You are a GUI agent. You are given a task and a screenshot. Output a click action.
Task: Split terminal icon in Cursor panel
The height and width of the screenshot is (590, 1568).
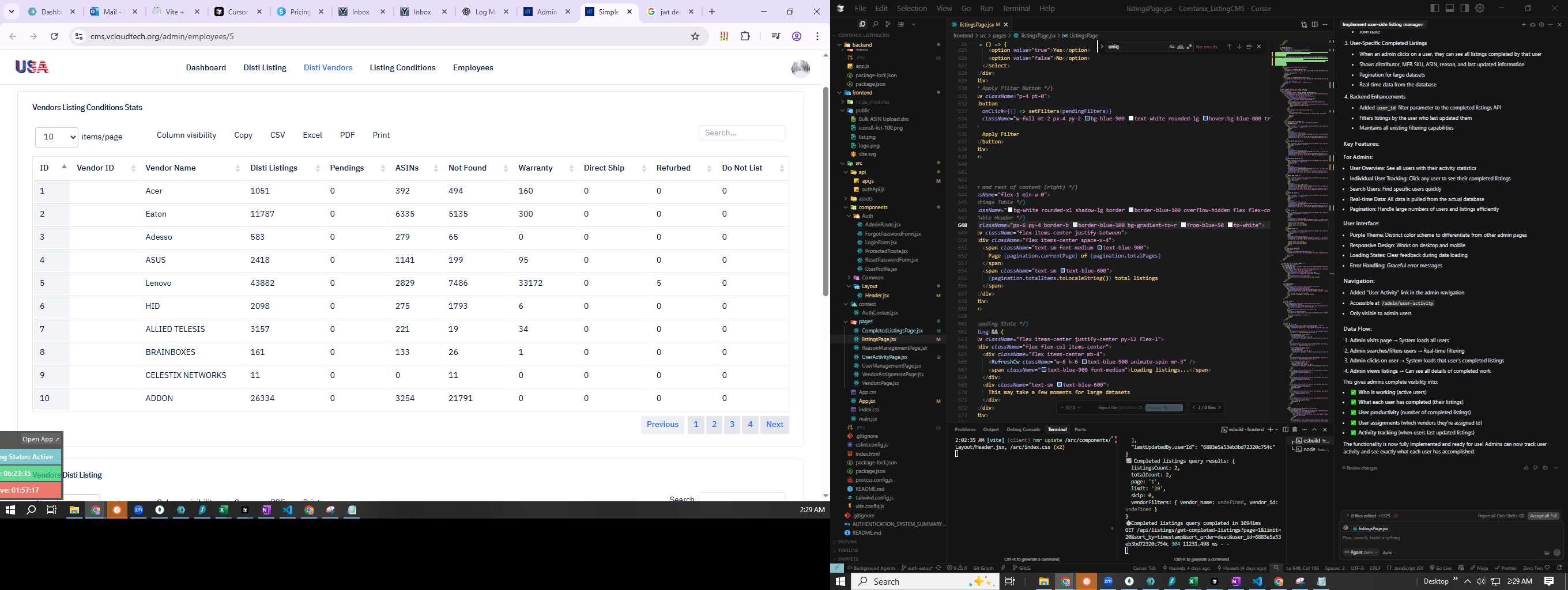(x=1285, y=429)
